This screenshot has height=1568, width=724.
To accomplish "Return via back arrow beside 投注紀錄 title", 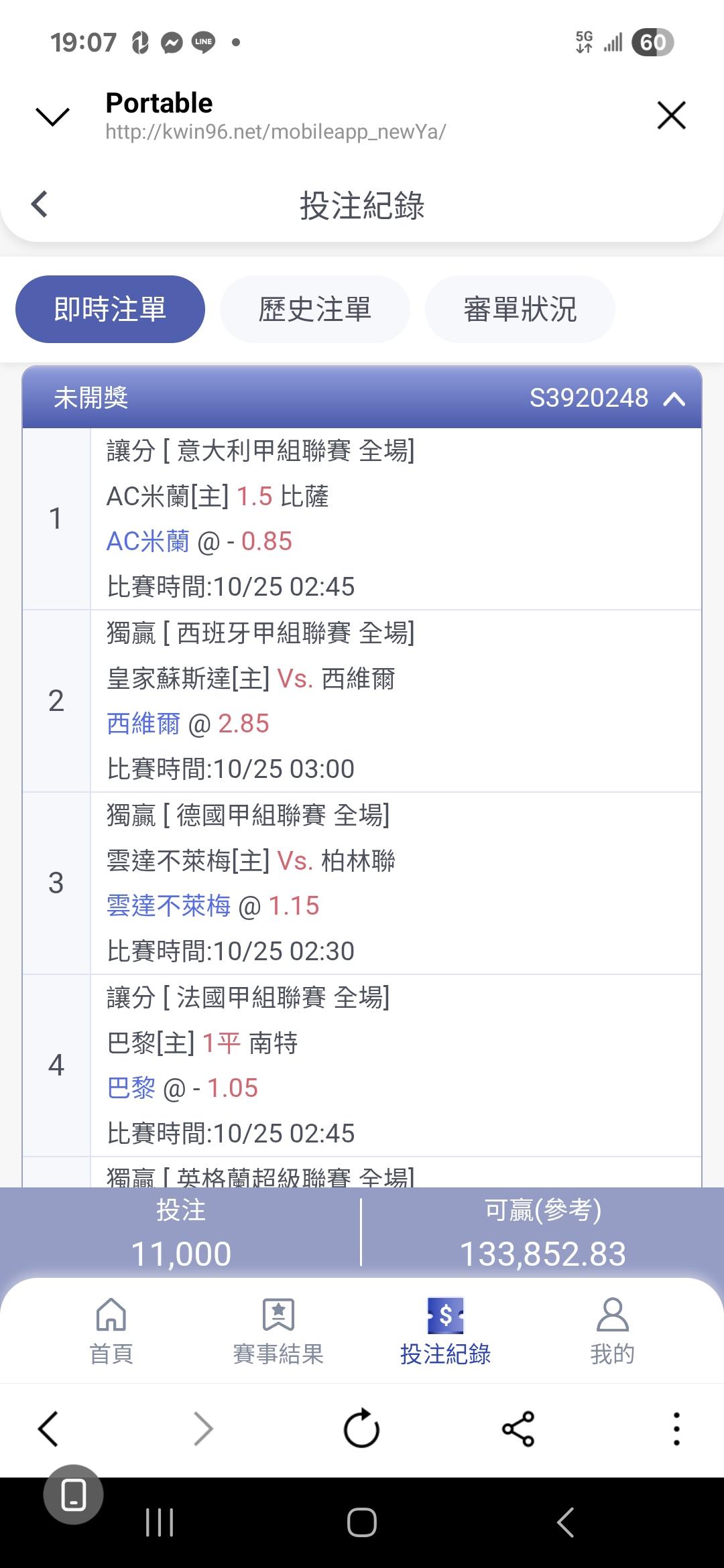I will 40,204.
